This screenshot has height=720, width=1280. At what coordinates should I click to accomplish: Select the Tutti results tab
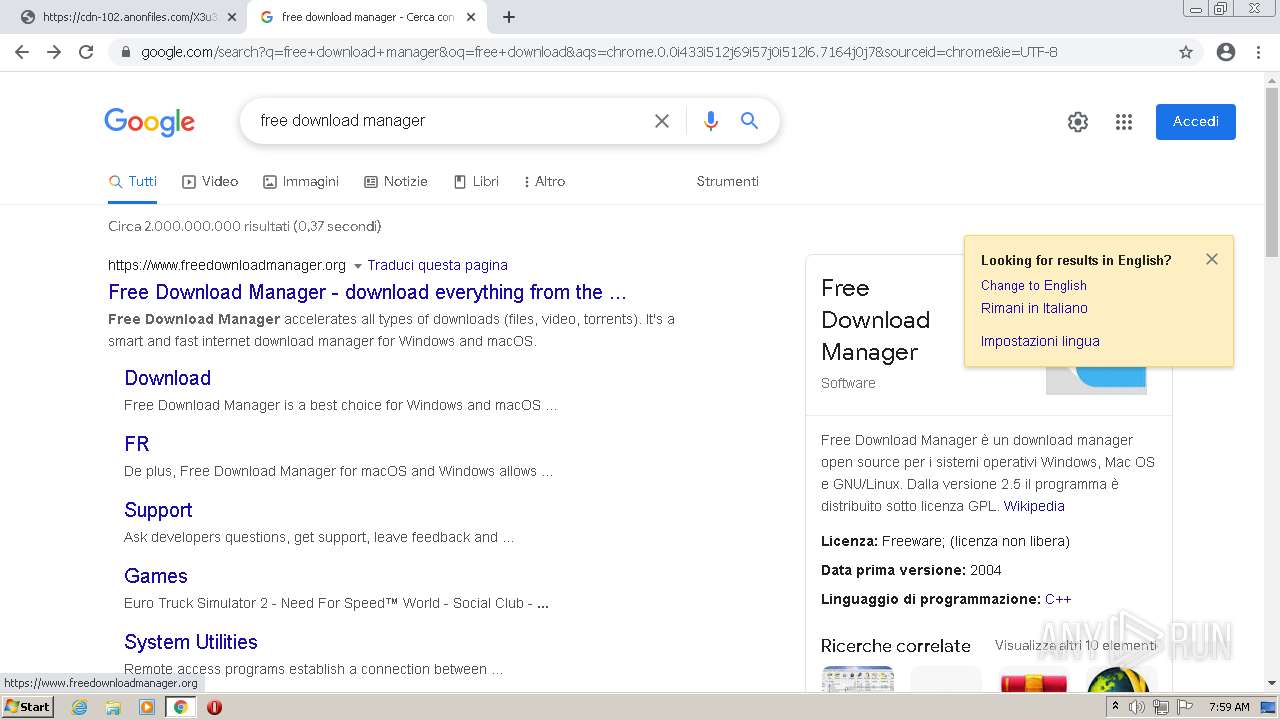[133, 181]
